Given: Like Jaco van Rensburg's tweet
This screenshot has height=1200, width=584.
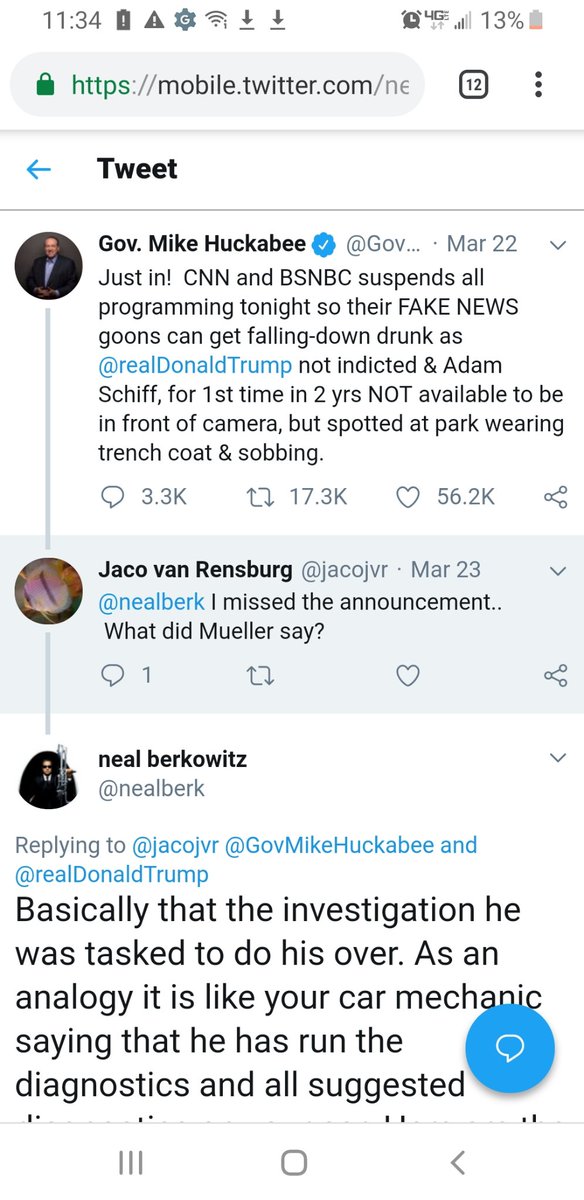Looking at the screenshot, I should [408, 676].
